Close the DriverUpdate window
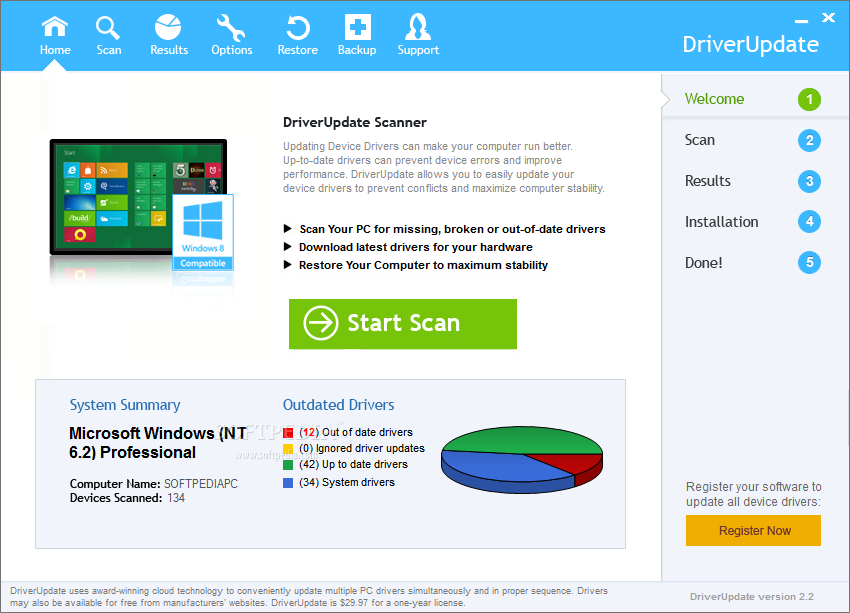850x613 pixels. [828, 18]
